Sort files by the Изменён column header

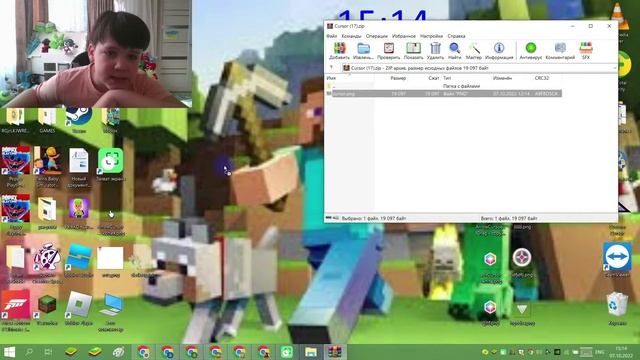[511, 78]
